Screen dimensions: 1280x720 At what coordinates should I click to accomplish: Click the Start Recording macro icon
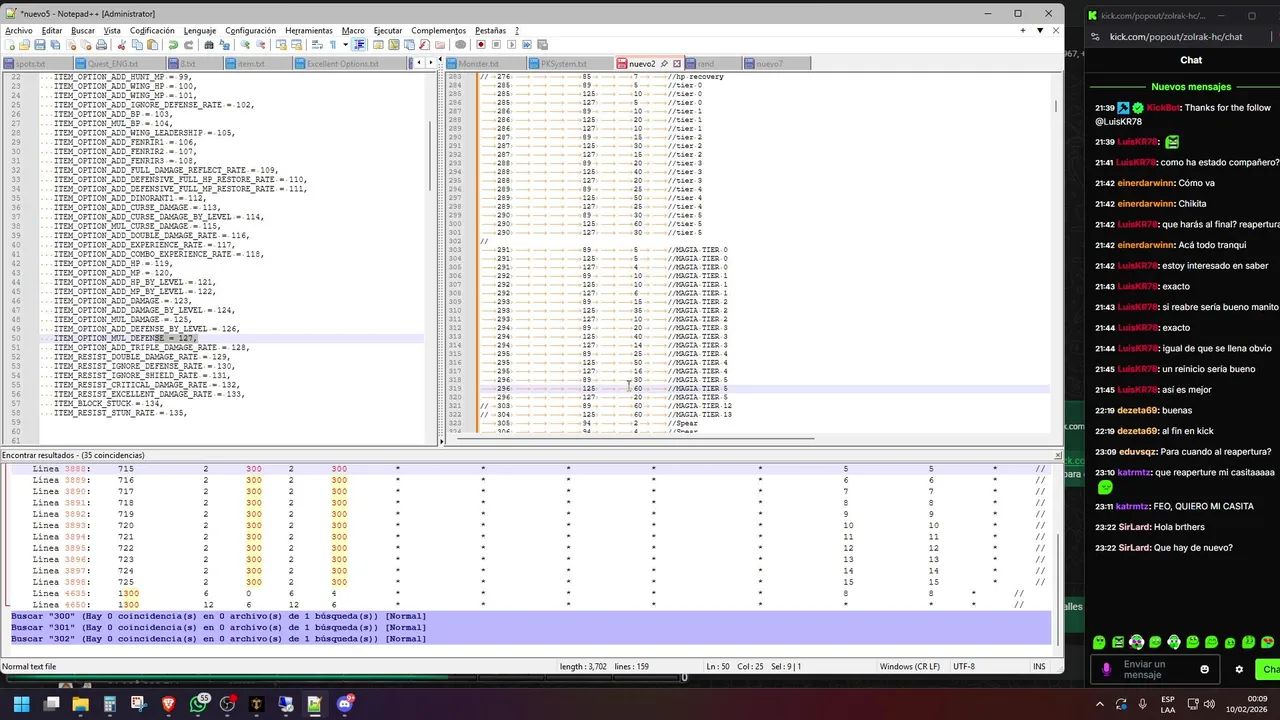click(481, 44)
